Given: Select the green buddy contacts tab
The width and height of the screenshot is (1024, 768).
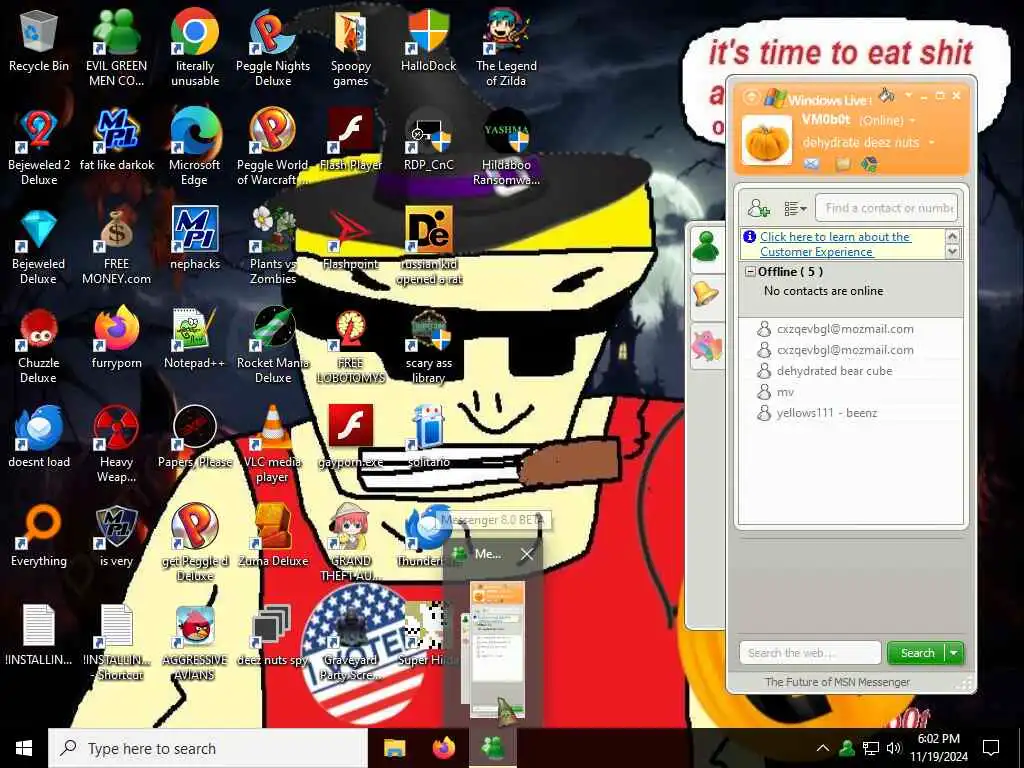Looking at the screenshot, I should (x=706, y=247).
